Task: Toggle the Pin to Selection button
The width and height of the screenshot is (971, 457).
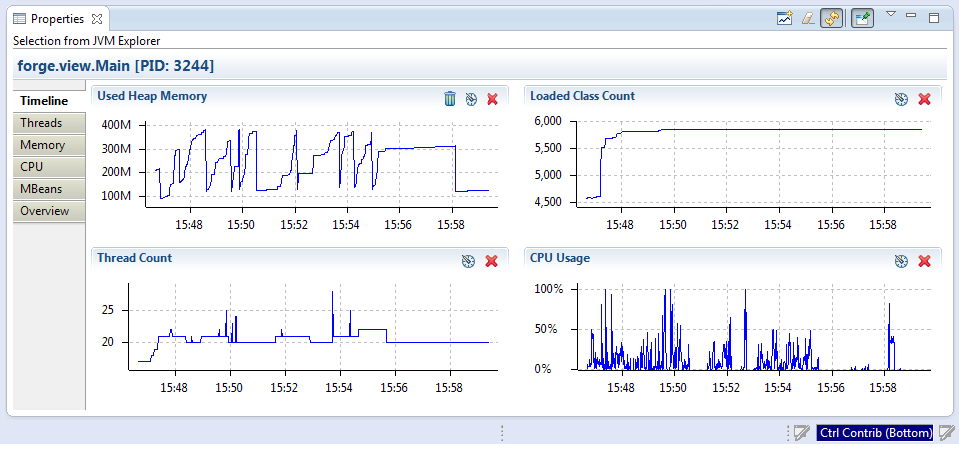Action: tap(862, 18)
